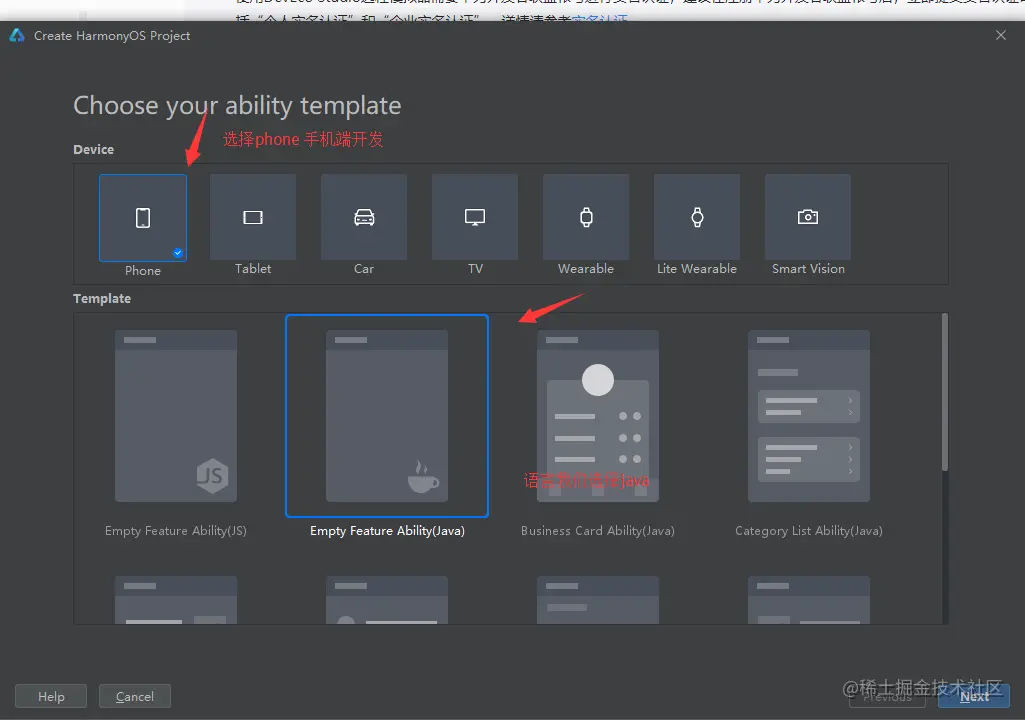Choose the Tablet device icon

253,217
